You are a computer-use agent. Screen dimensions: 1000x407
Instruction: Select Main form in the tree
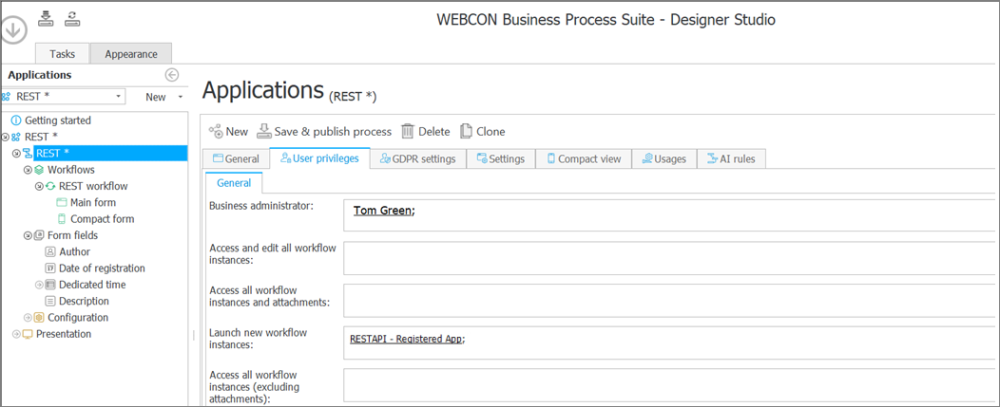click(x=92, y=203)
